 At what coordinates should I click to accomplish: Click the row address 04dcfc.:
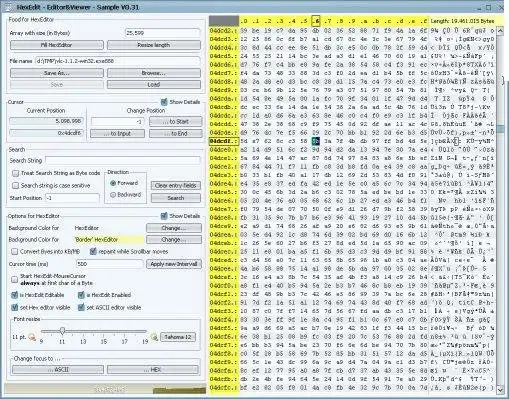[224, 388]
